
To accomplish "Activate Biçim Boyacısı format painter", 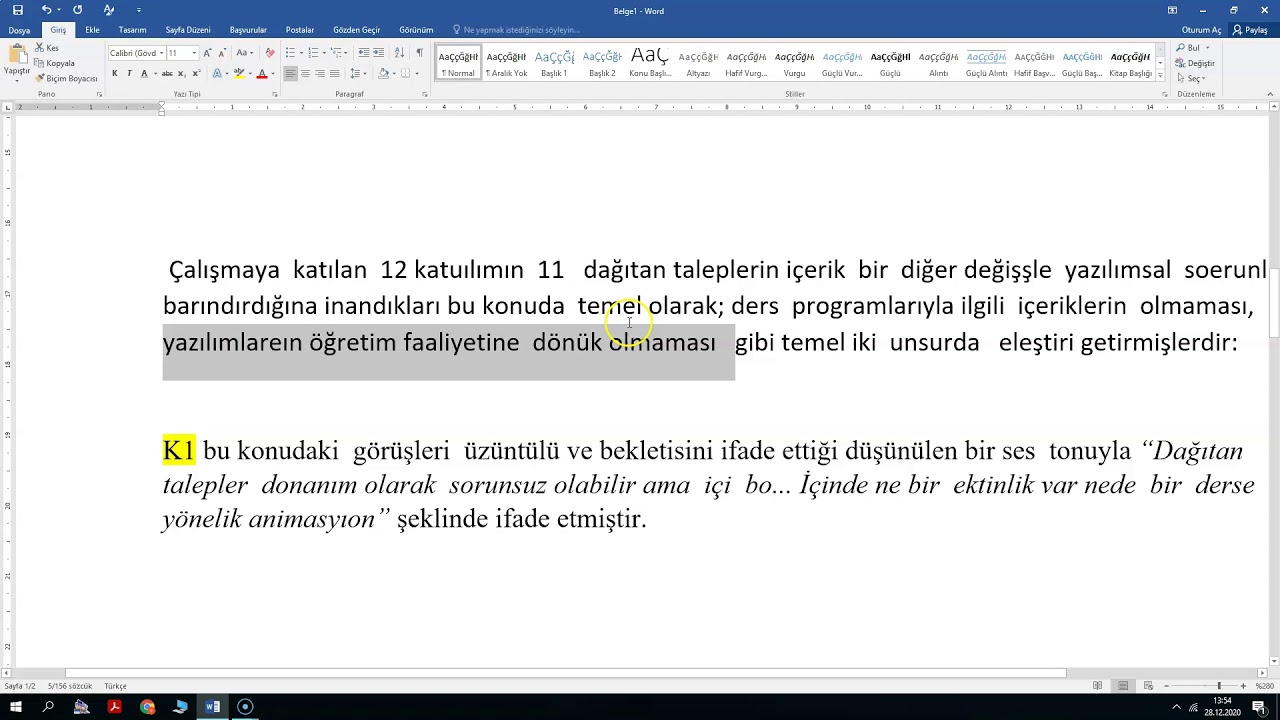I will 66,78.
